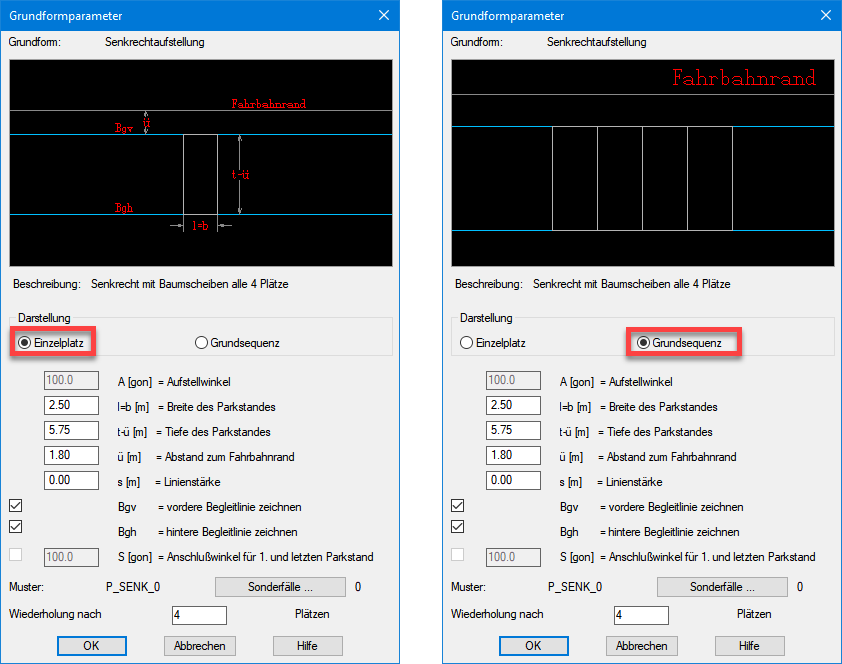Click ü Abstand field in left dialog
Viewport: 842px width, 664px height.
71,455
